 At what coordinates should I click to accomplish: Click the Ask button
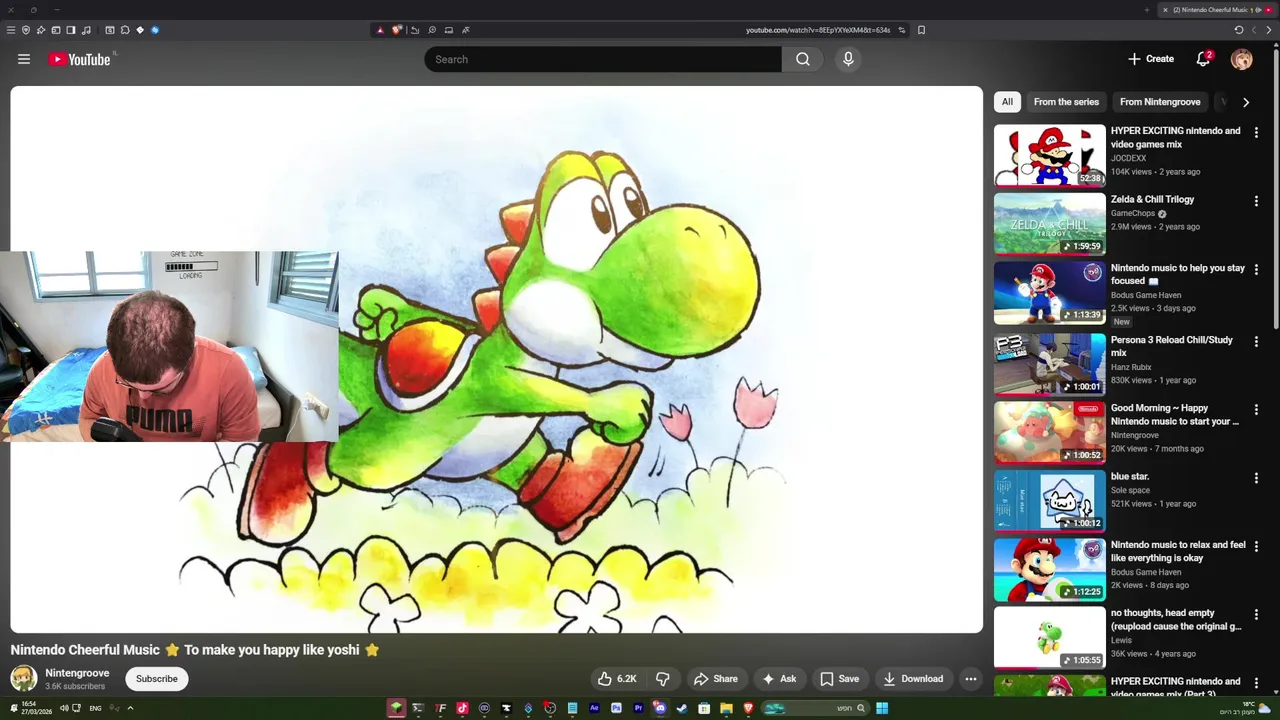click(x=779, y=679)
